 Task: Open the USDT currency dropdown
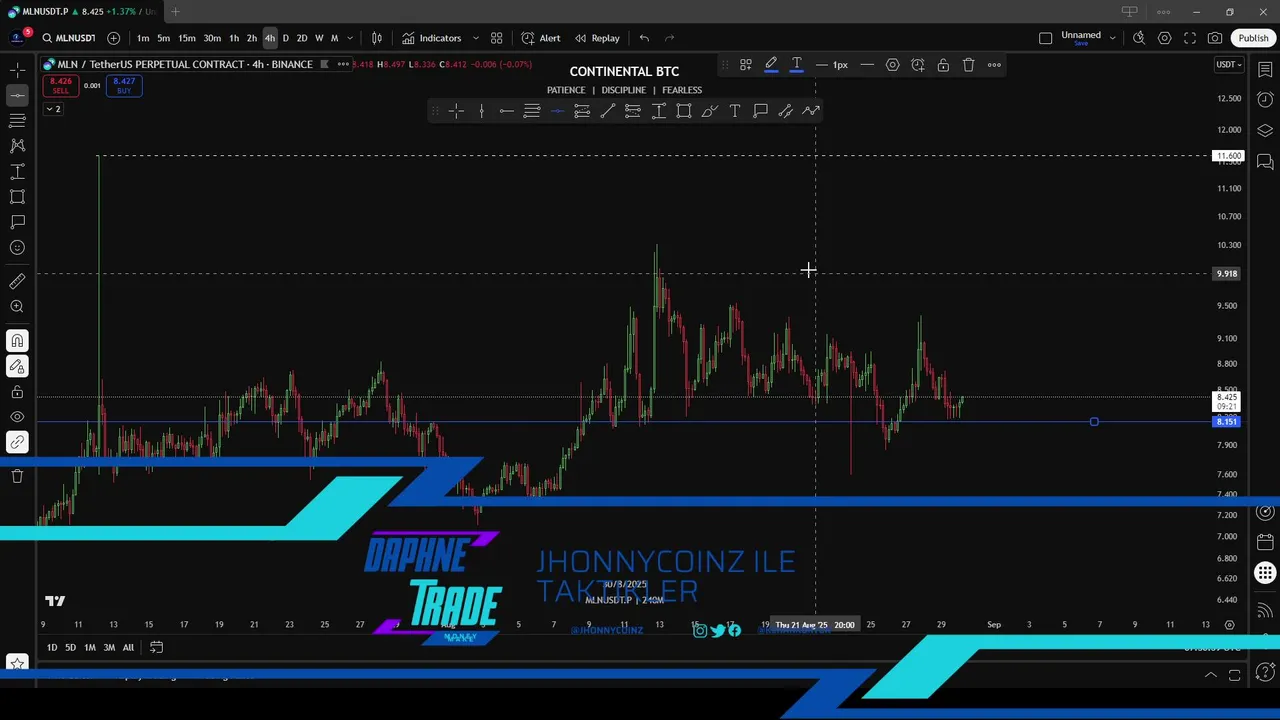tap(1228, 65)
